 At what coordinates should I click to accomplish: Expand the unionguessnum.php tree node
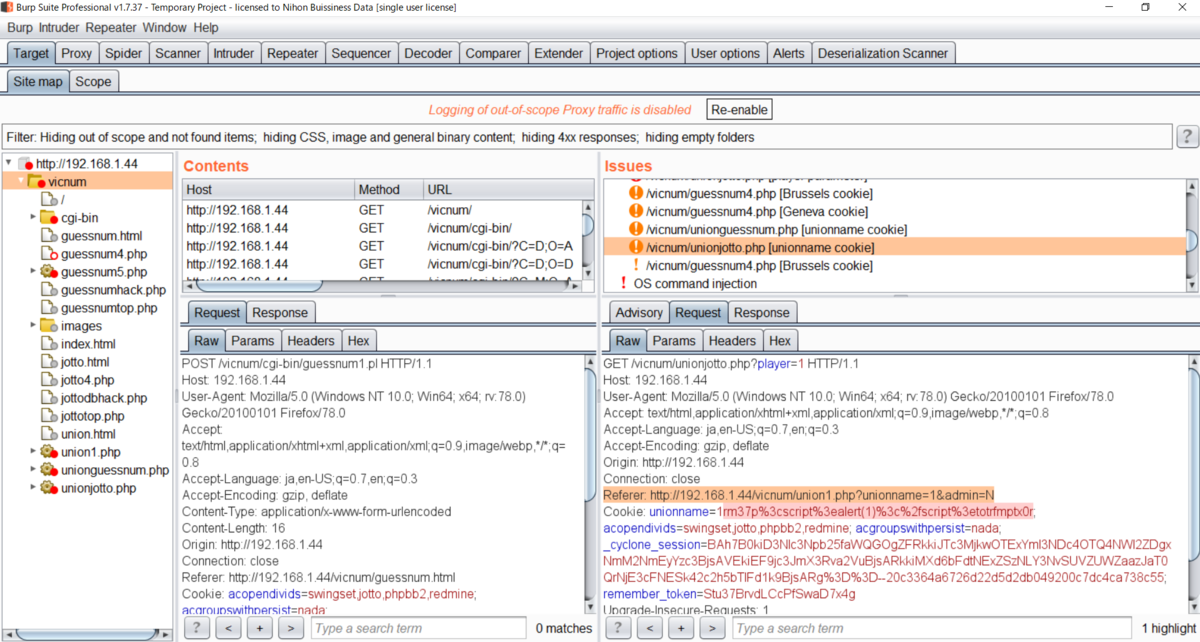tap(33, 470)
